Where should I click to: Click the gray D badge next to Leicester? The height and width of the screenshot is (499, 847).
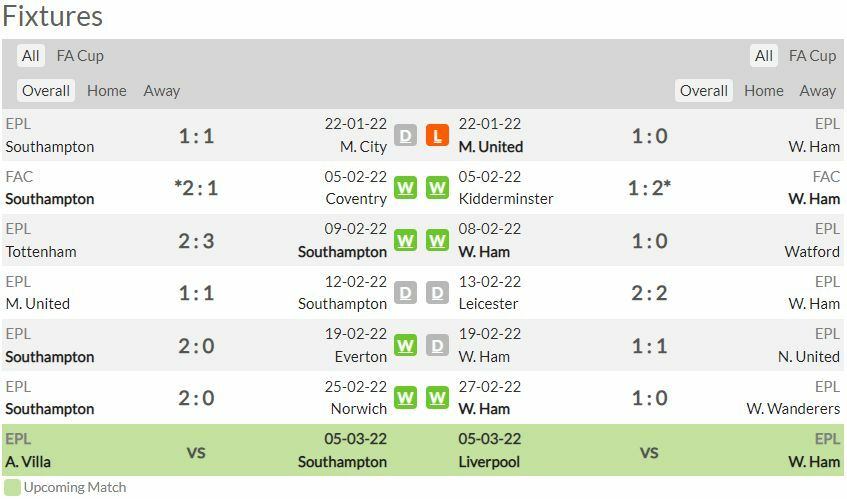[x=437, y=293]
